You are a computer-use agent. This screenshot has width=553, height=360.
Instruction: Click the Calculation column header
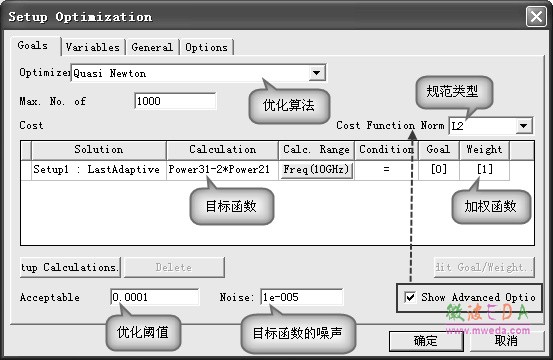pos(222,150)
